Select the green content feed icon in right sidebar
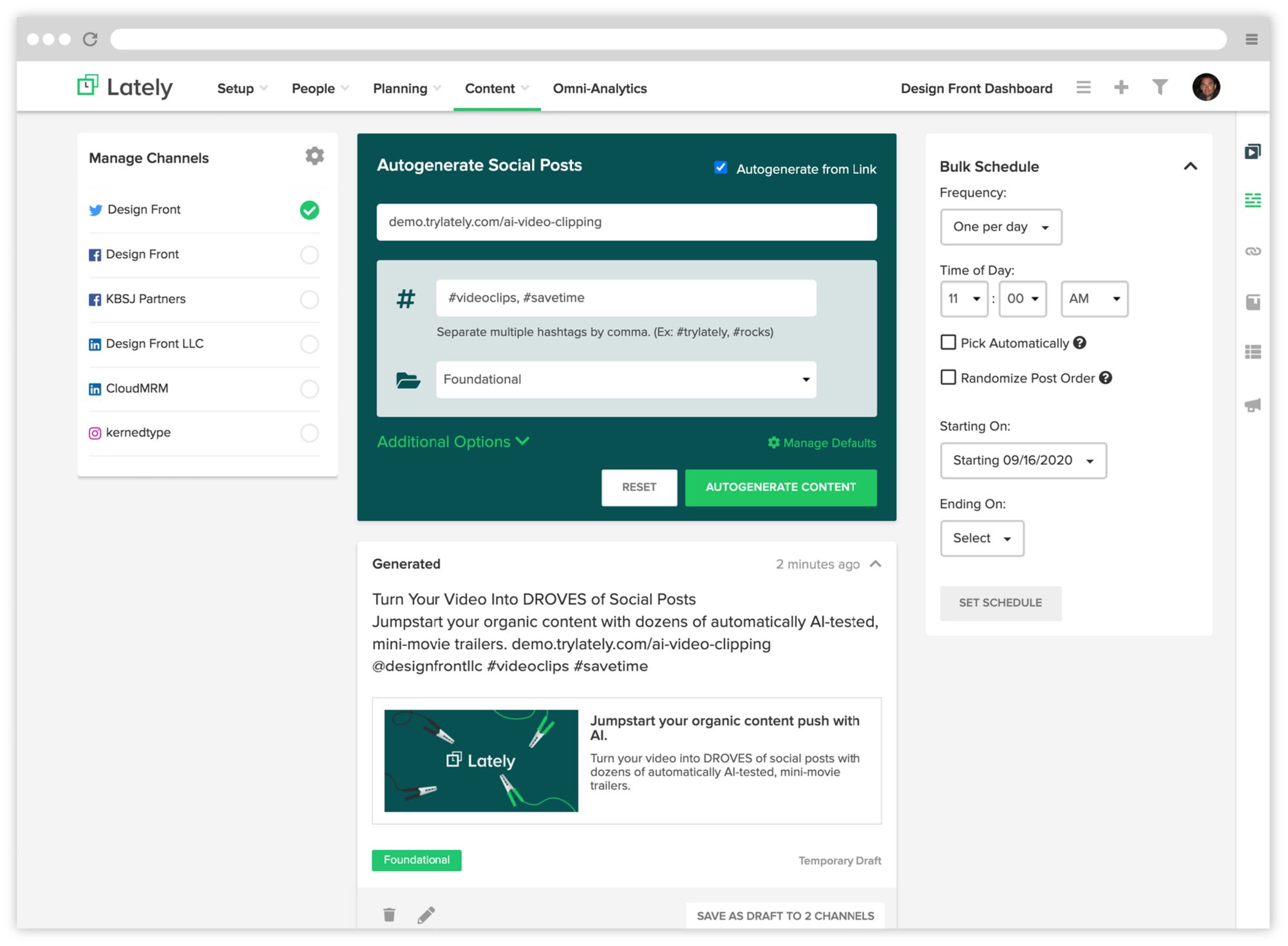Viewport: 1288px width, 946px height. tap(1253, 200)
